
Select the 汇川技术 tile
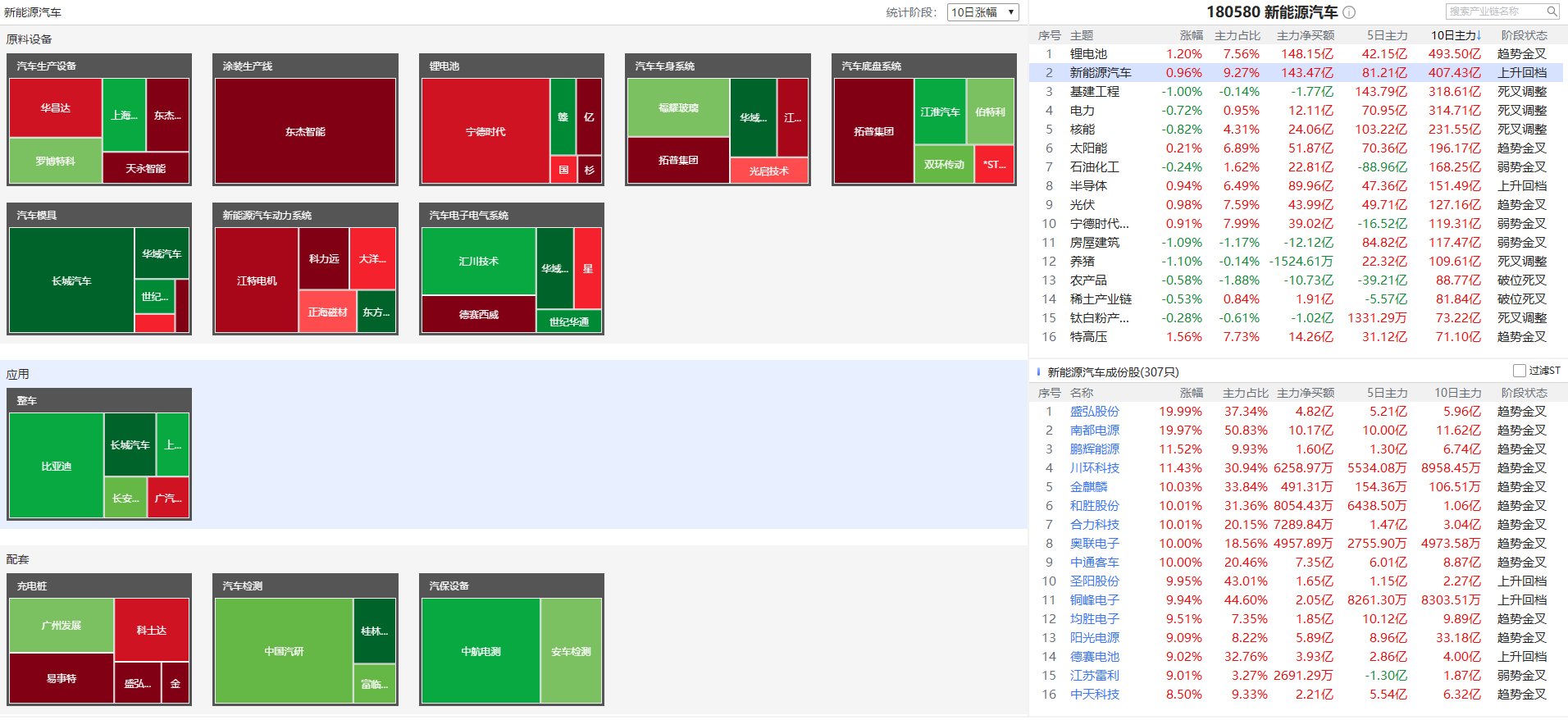[x=479, y=261]
